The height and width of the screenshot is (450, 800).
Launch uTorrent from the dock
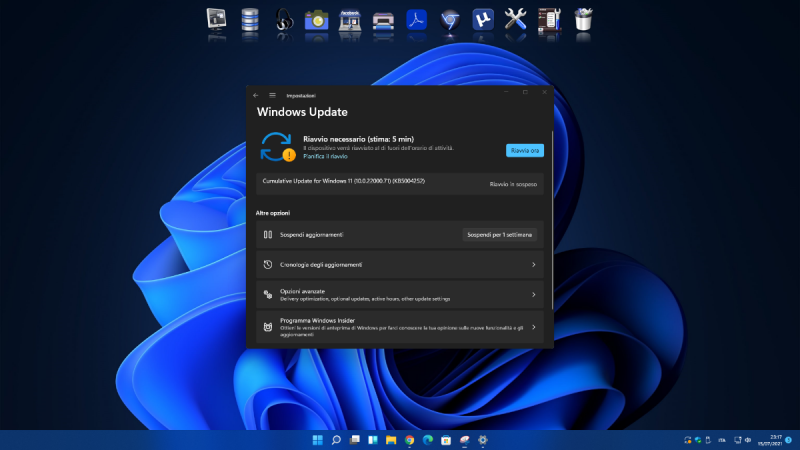pyautogui.click(x=483, y=20)
